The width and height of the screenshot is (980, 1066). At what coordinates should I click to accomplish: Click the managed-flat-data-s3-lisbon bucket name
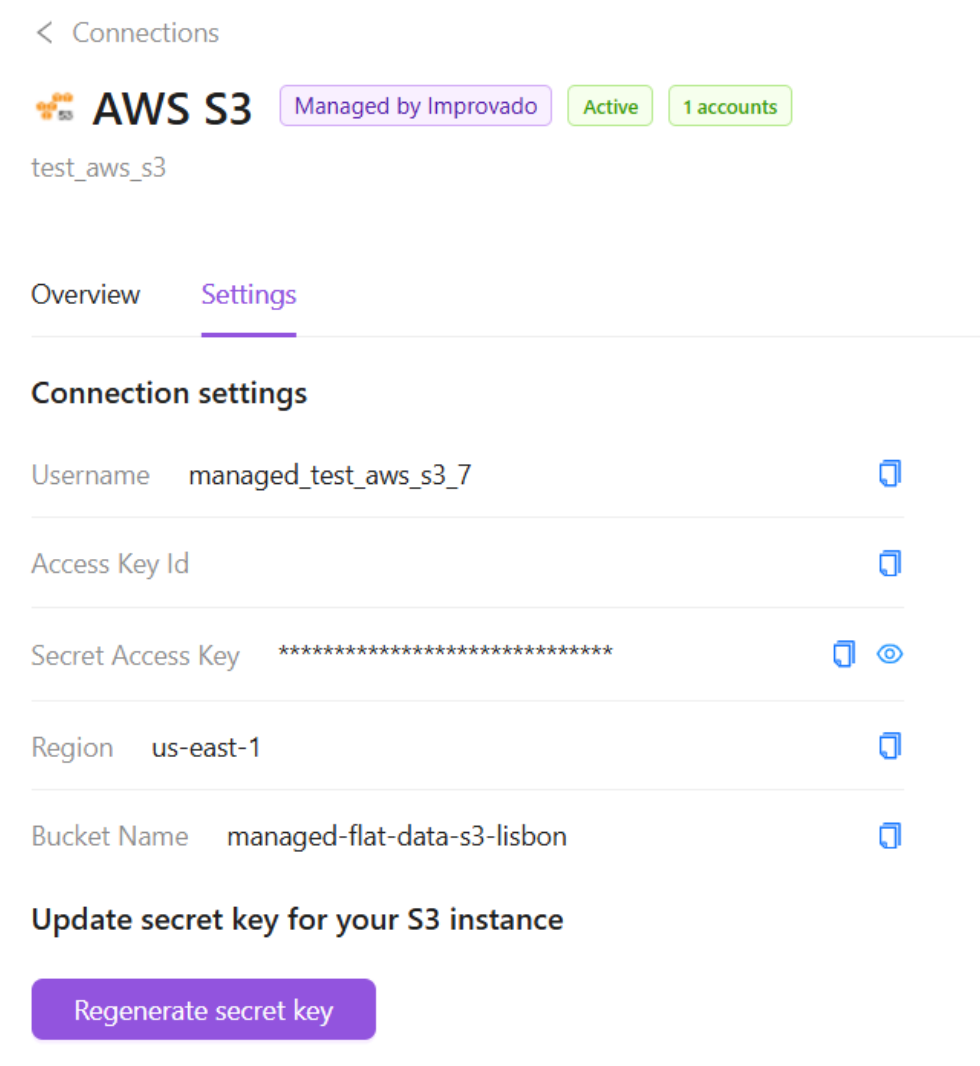[x=397, y=836]
